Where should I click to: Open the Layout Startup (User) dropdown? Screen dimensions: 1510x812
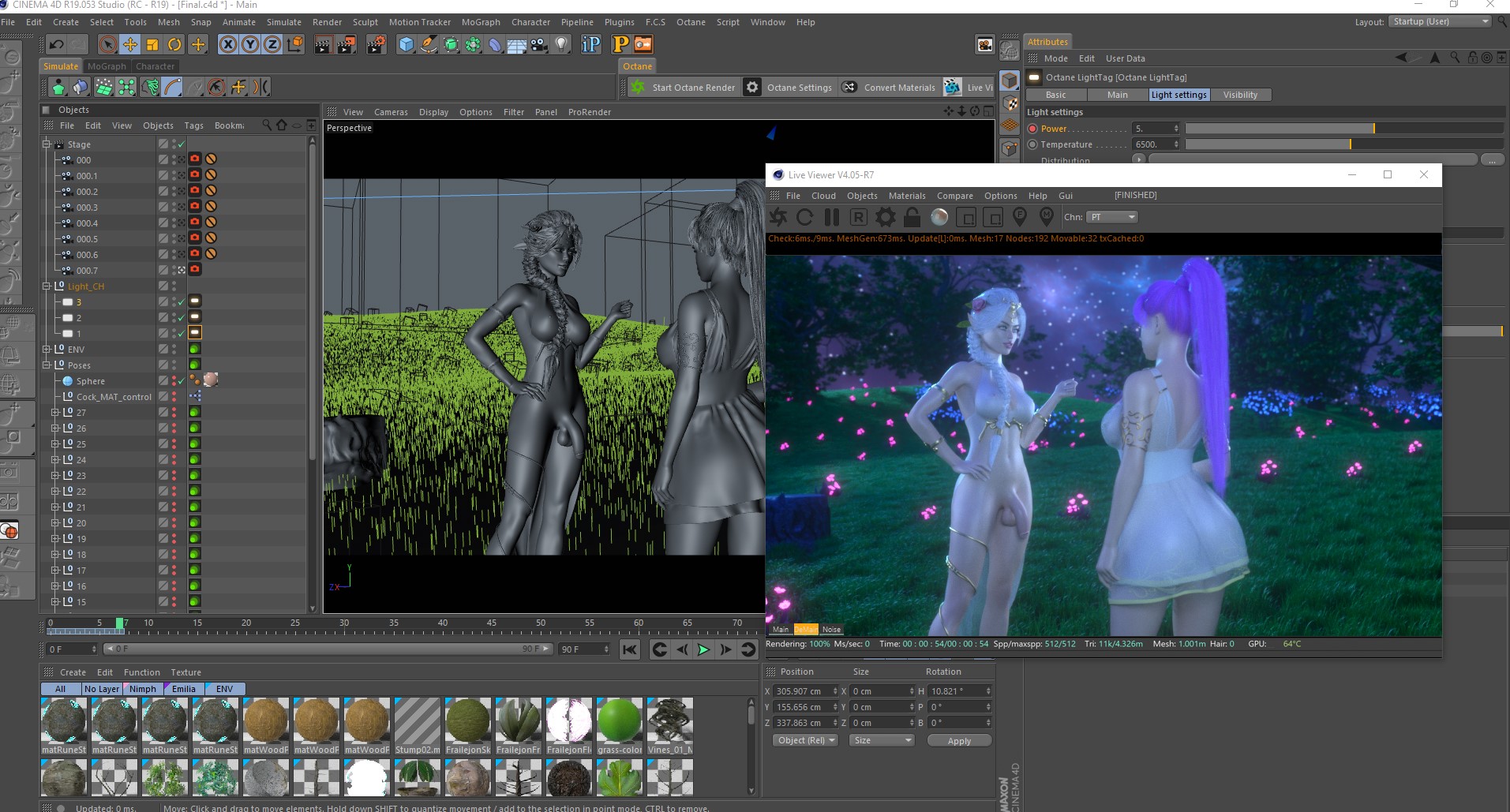1440,21
